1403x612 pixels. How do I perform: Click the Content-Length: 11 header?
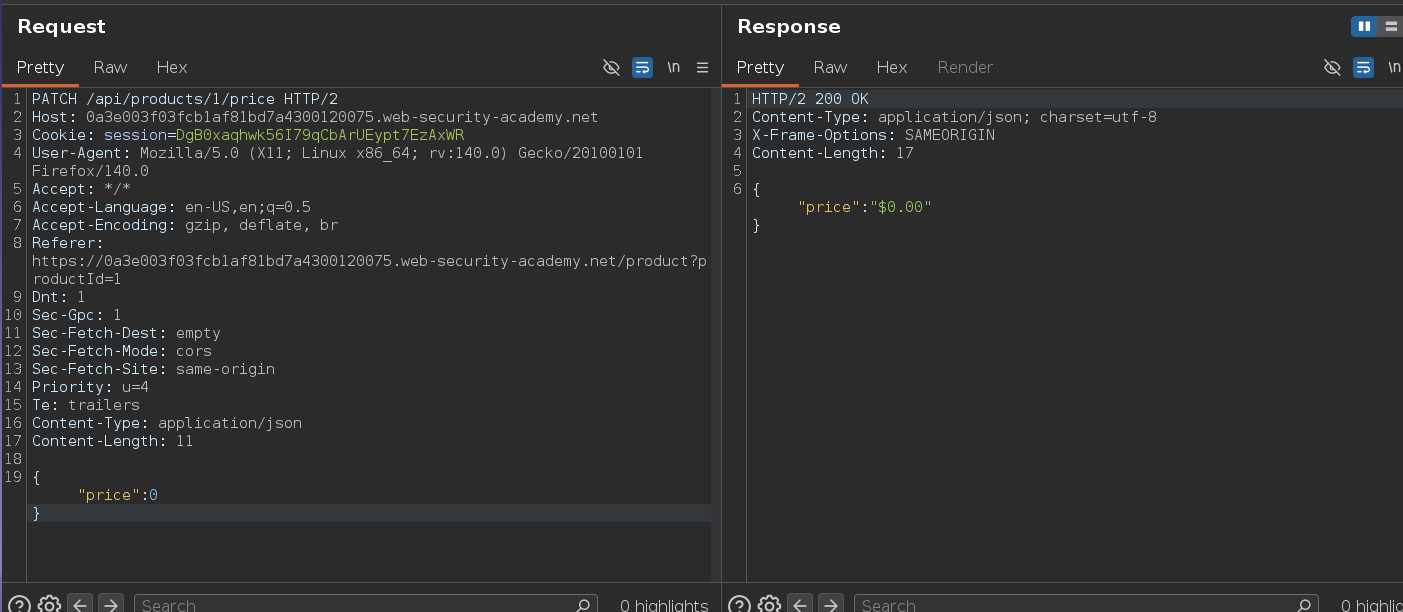112,441
